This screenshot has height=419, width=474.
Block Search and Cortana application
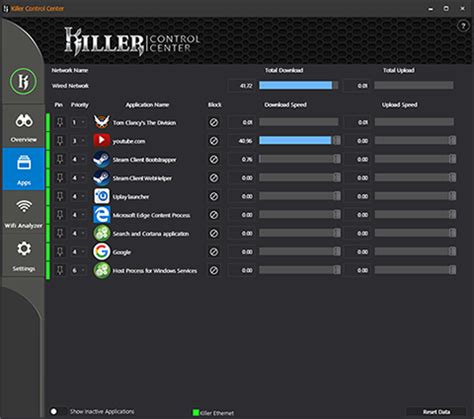click(214, 233)
